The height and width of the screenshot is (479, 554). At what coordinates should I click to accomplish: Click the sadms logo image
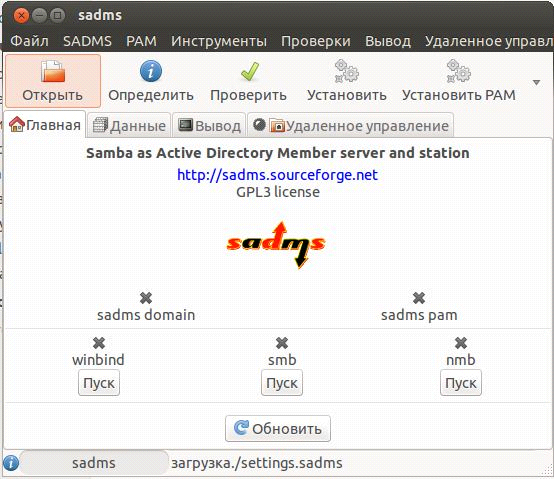pos(276,245)
